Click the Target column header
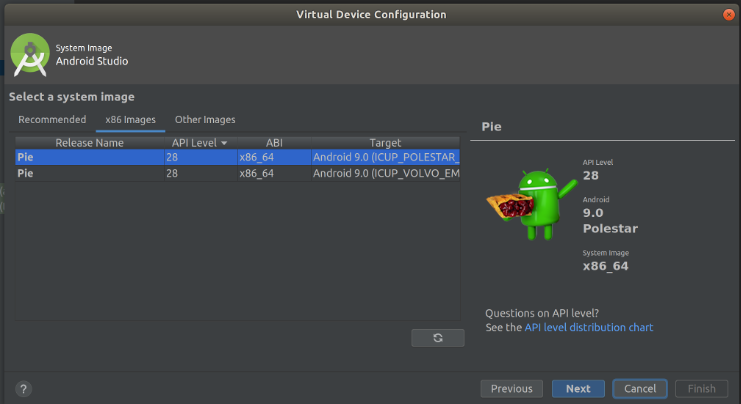Image resolution: width=741 pixels, height=404 pixels. point(385,143)
